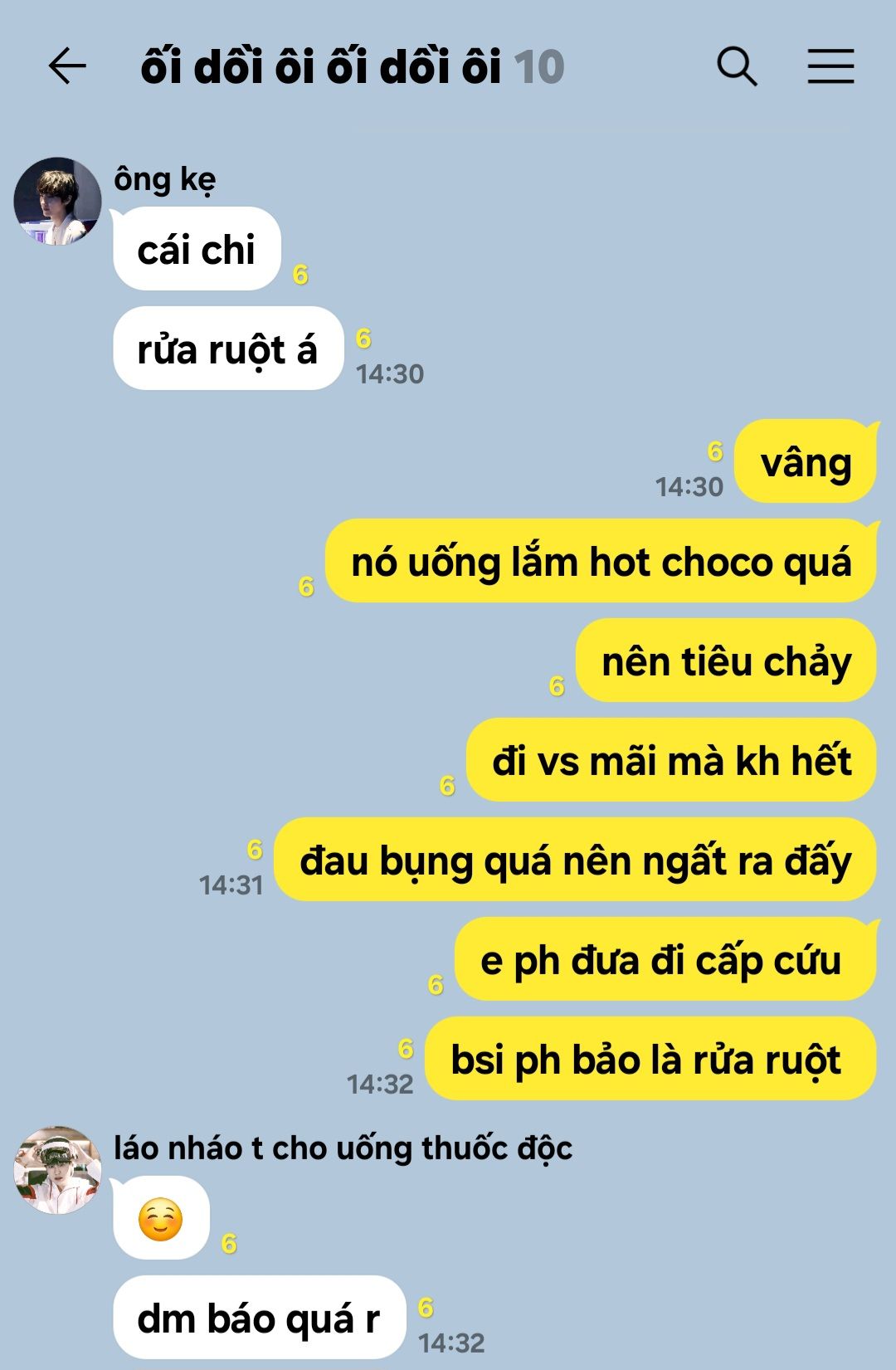Tap the member count 10
The width and height of the screenshot is (896, 1370).
coord(539,66)
